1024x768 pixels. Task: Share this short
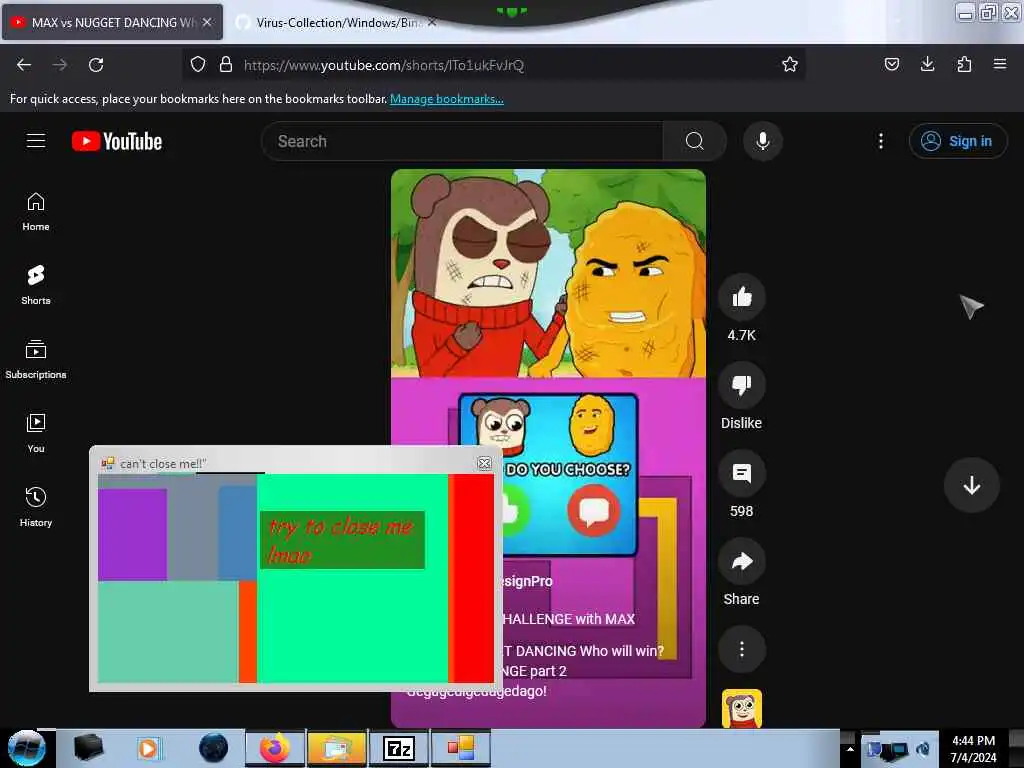741,561
